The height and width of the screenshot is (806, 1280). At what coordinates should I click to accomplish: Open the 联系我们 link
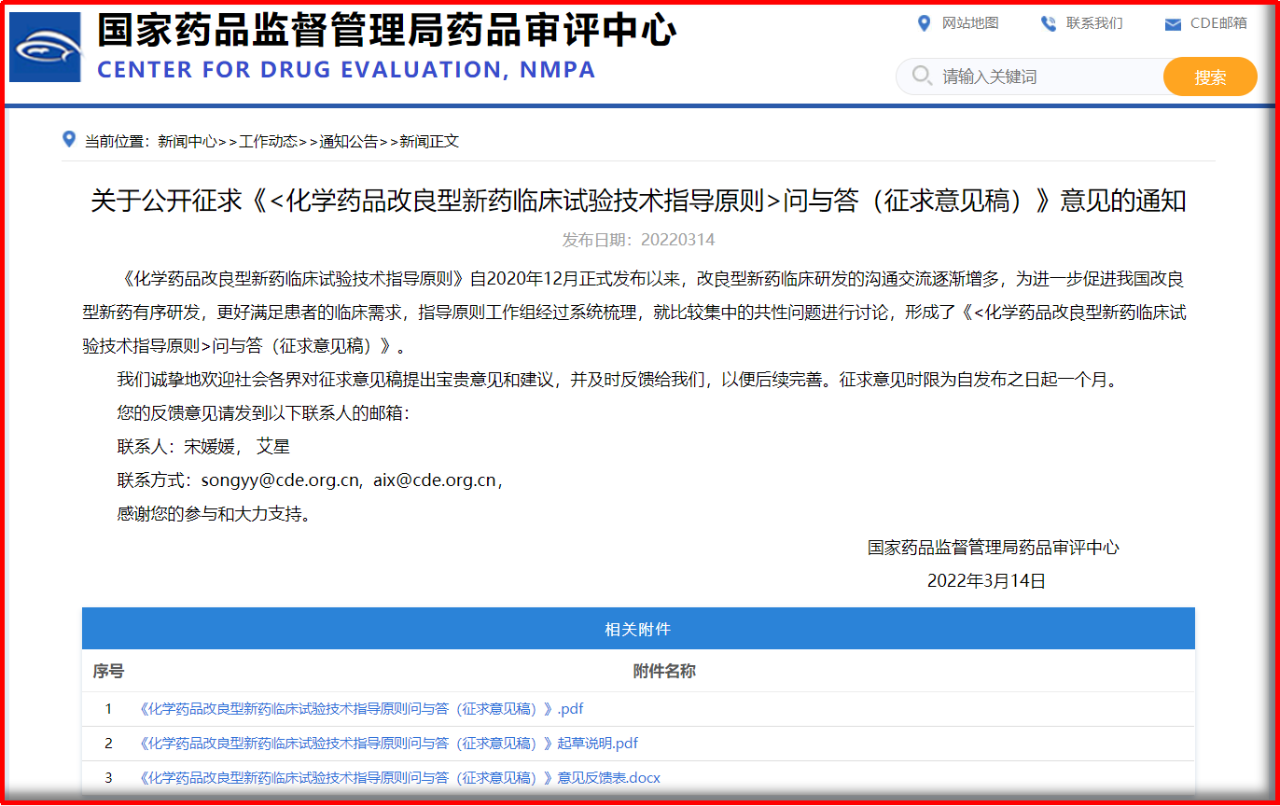pyautogui.click(x=1094, y=23)
